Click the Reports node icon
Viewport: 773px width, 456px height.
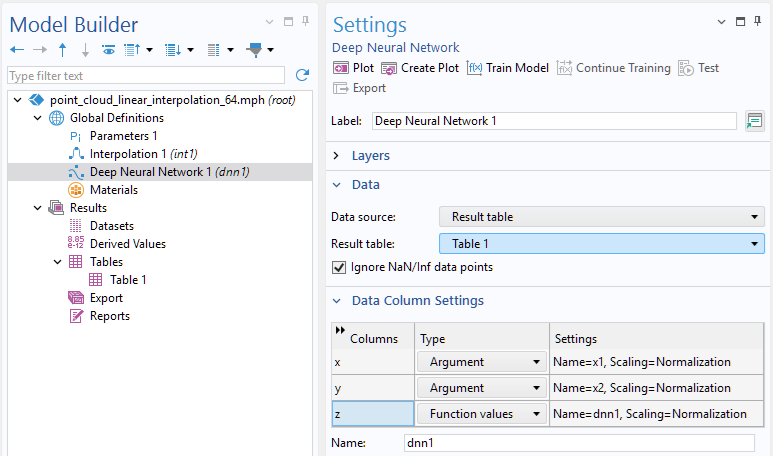(x=76, y=316)
